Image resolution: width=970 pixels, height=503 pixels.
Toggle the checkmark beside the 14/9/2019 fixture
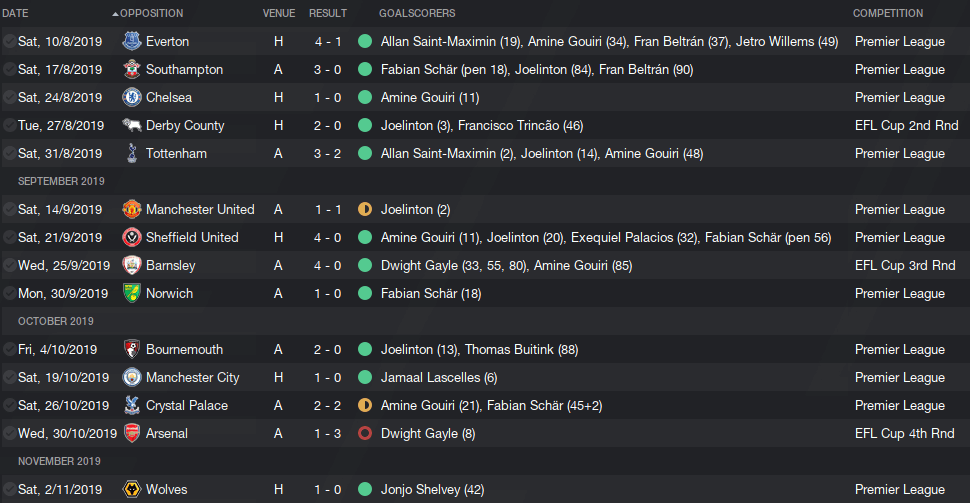[9, 209]
